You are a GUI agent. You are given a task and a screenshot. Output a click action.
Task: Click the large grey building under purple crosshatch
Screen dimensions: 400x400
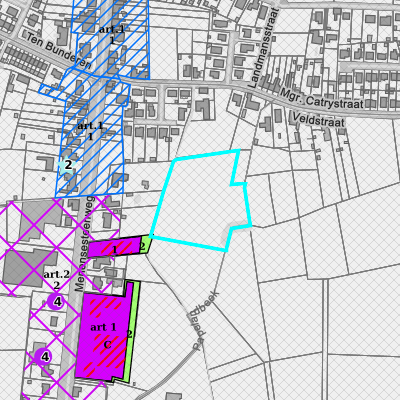29,268
